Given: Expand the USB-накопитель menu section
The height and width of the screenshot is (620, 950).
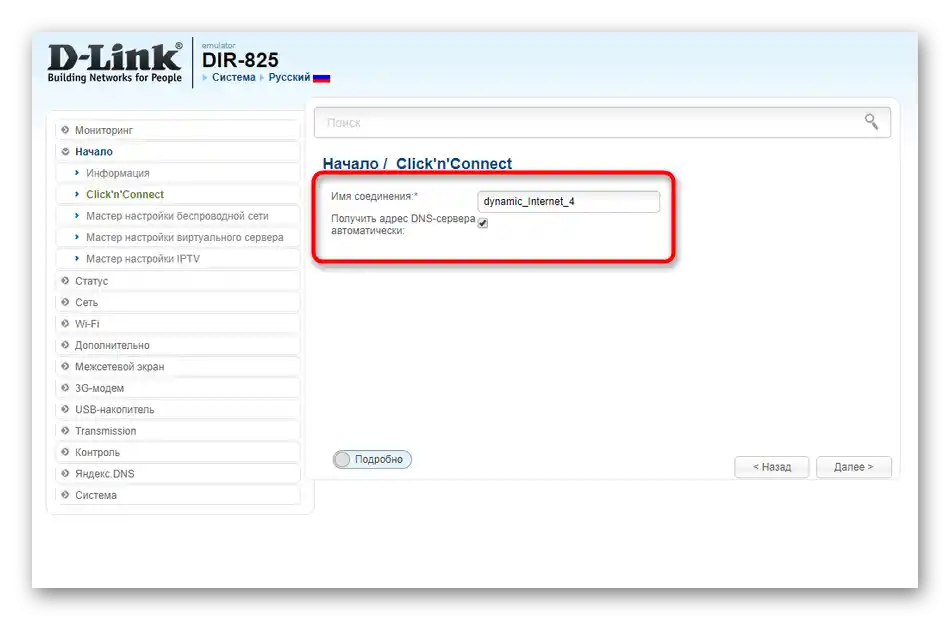Looking at the screenshot, I should 178,410.
